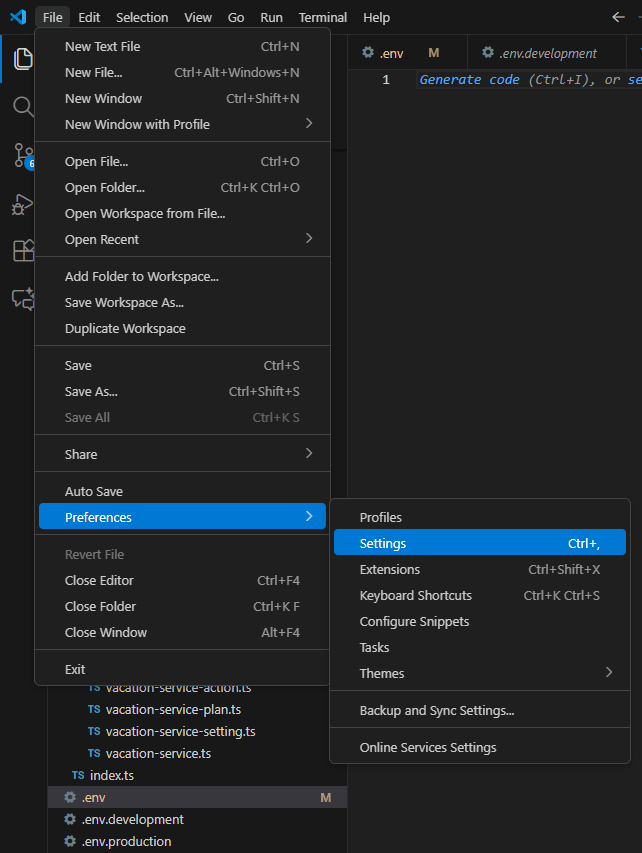The width and height of the screenshot is (642, 853).
Task: Open the Extensions view icon
Action: pos(22,251)
